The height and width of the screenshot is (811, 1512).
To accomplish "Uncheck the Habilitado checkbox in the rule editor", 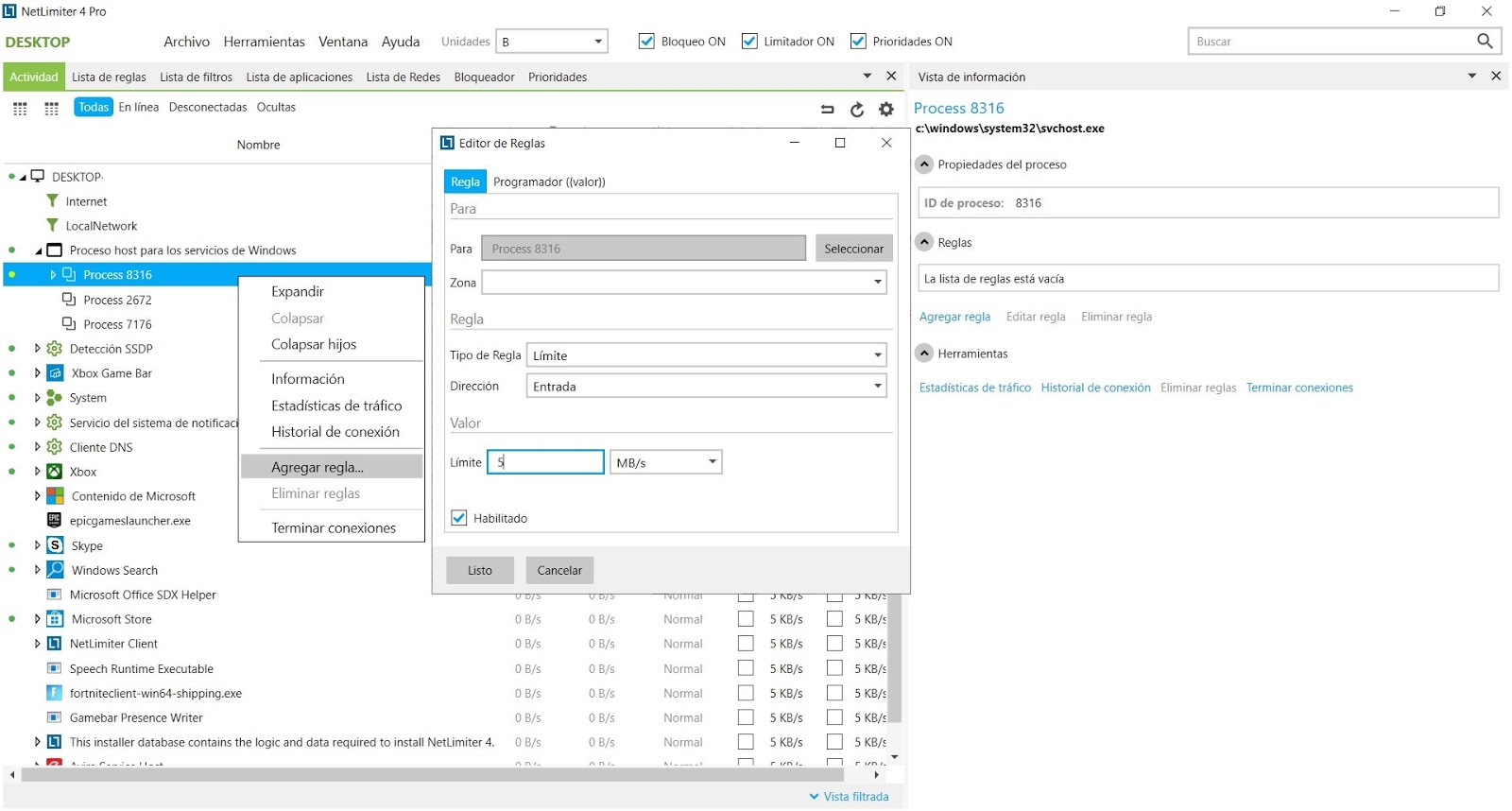I will pos(459,518).
